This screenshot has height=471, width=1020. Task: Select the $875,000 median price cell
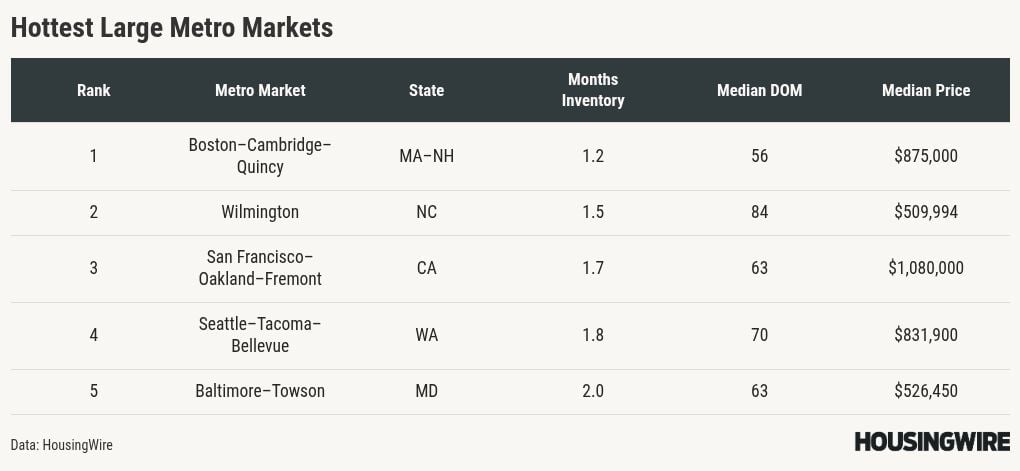pyautogui.click(x=926, y=156)
